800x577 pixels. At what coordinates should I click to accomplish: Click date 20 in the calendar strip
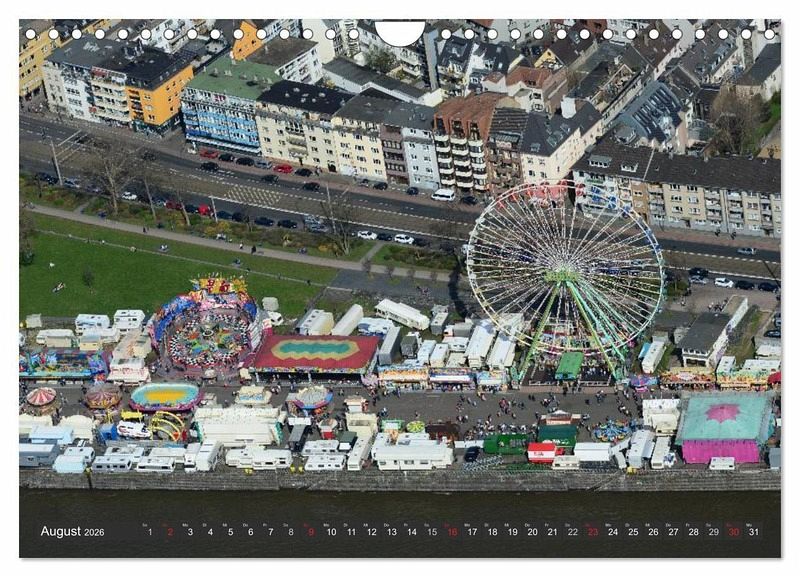[x=532, y=532]
